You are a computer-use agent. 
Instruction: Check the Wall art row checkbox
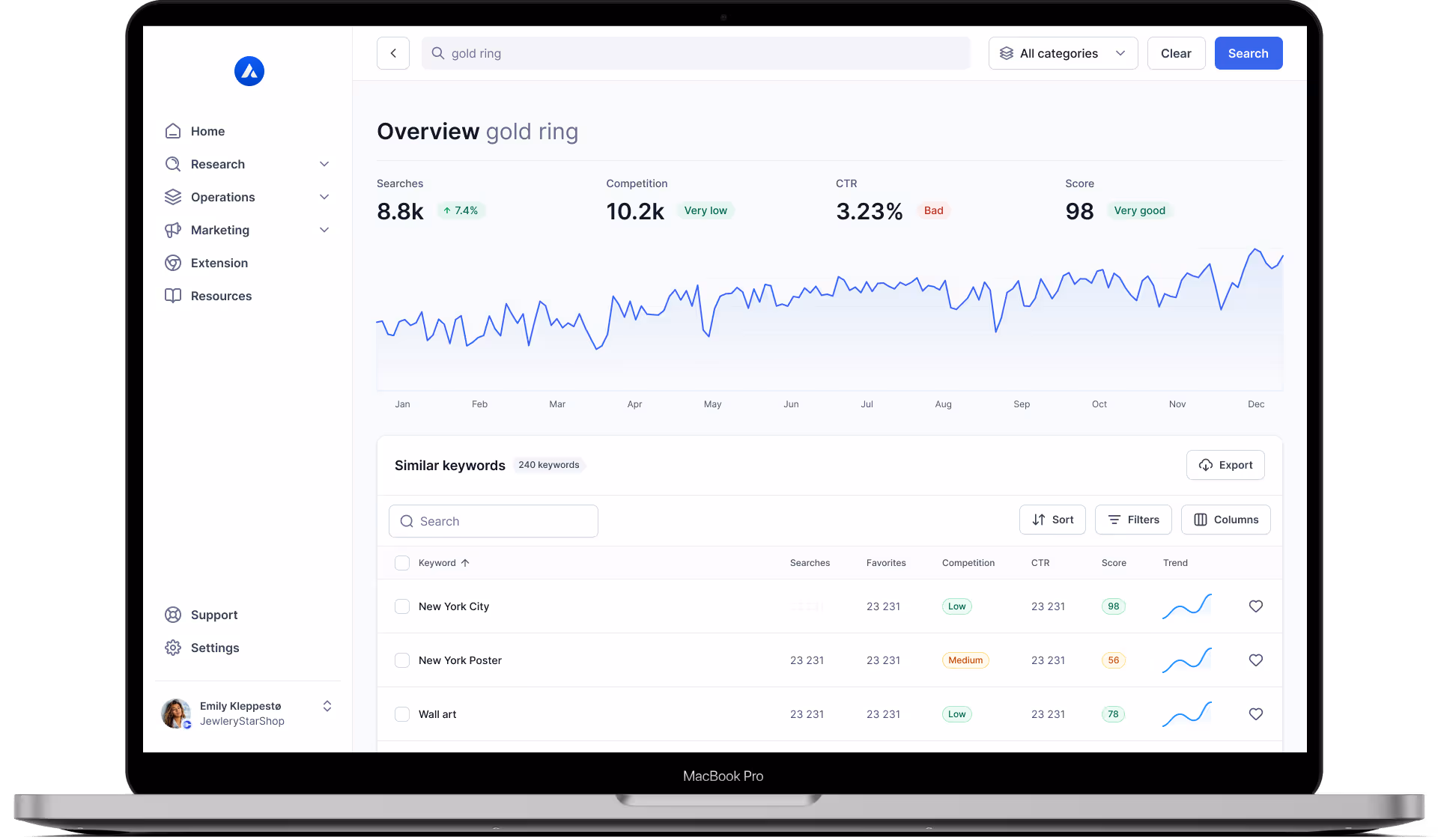(x=402, y=714)
